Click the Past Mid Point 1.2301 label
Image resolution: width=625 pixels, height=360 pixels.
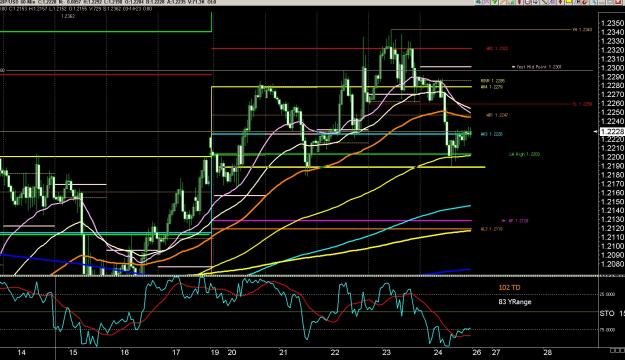click(x=539, y=67)
